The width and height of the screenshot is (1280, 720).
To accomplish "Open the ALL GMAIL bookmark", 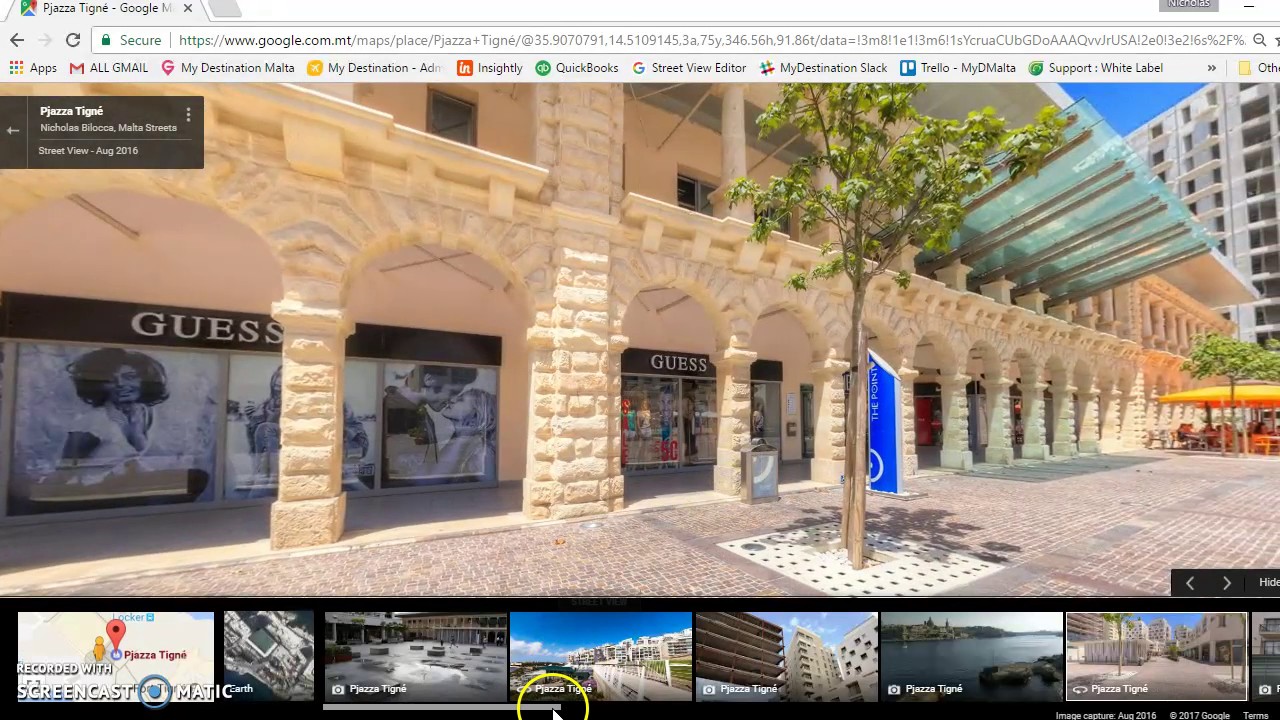I will point(108,68).
